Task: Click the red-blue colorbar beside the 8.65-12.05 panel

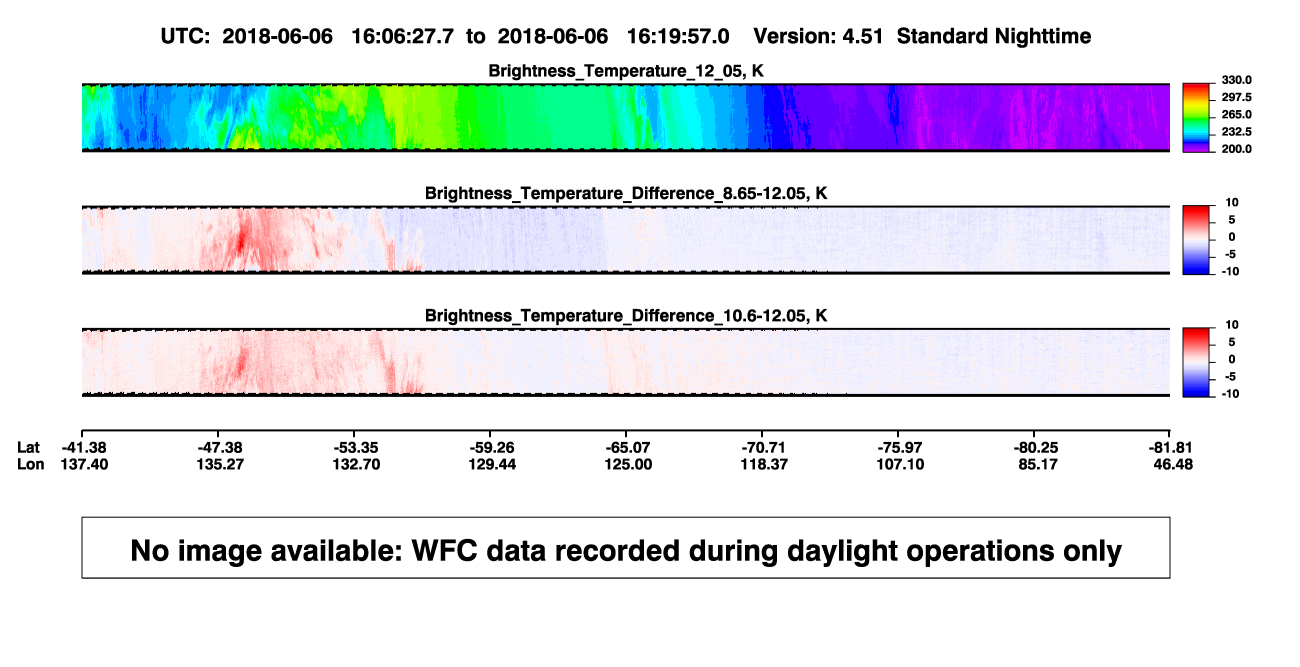Action: coord(1197,239)
